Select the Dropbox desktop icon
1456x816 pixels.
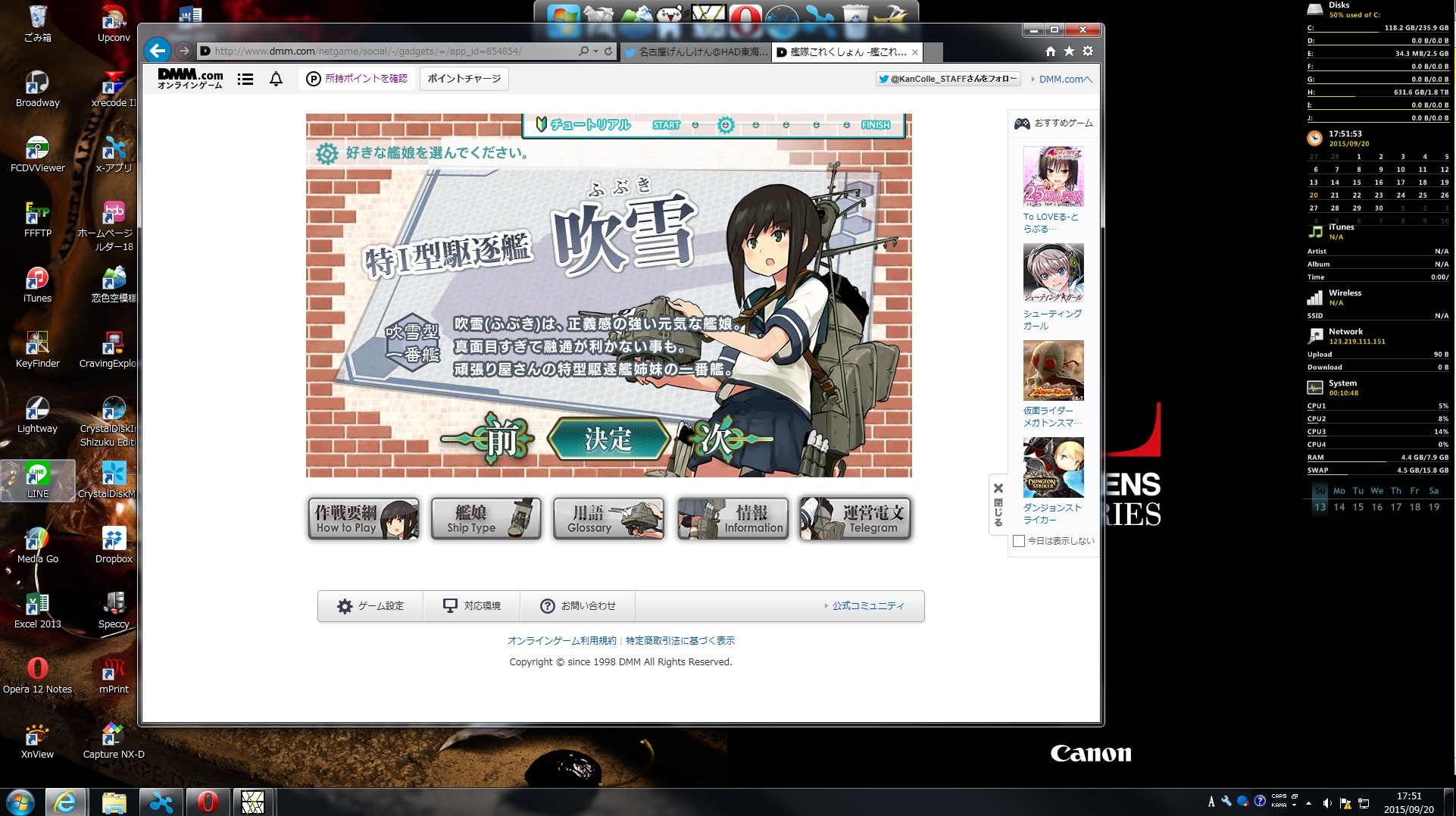[114, 546]
